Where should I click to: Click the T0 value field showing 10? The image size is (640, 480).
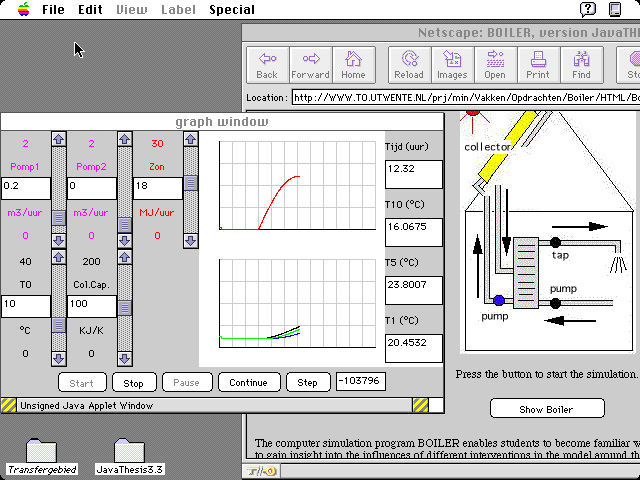(x=26, y=307)
